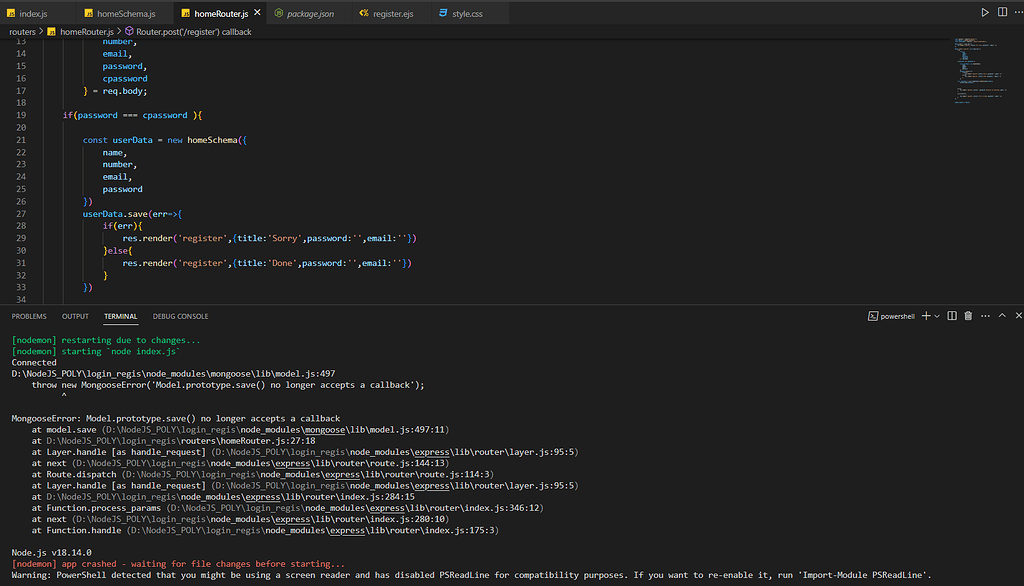Split the editor to the right
This screenshot has width=1024, height=586.
click(1000, 13)
